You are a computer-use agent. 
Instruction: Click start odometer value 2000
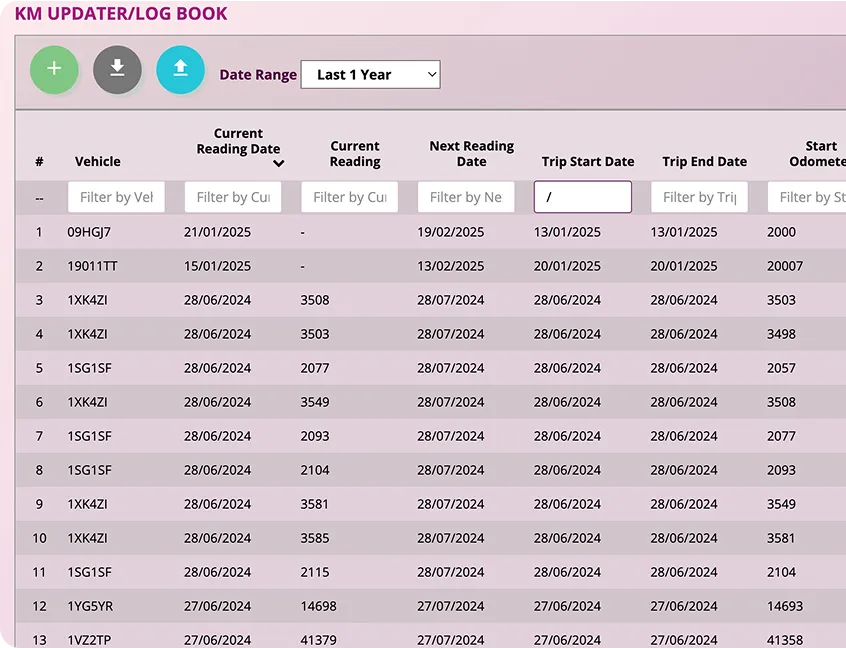[781, 232]
